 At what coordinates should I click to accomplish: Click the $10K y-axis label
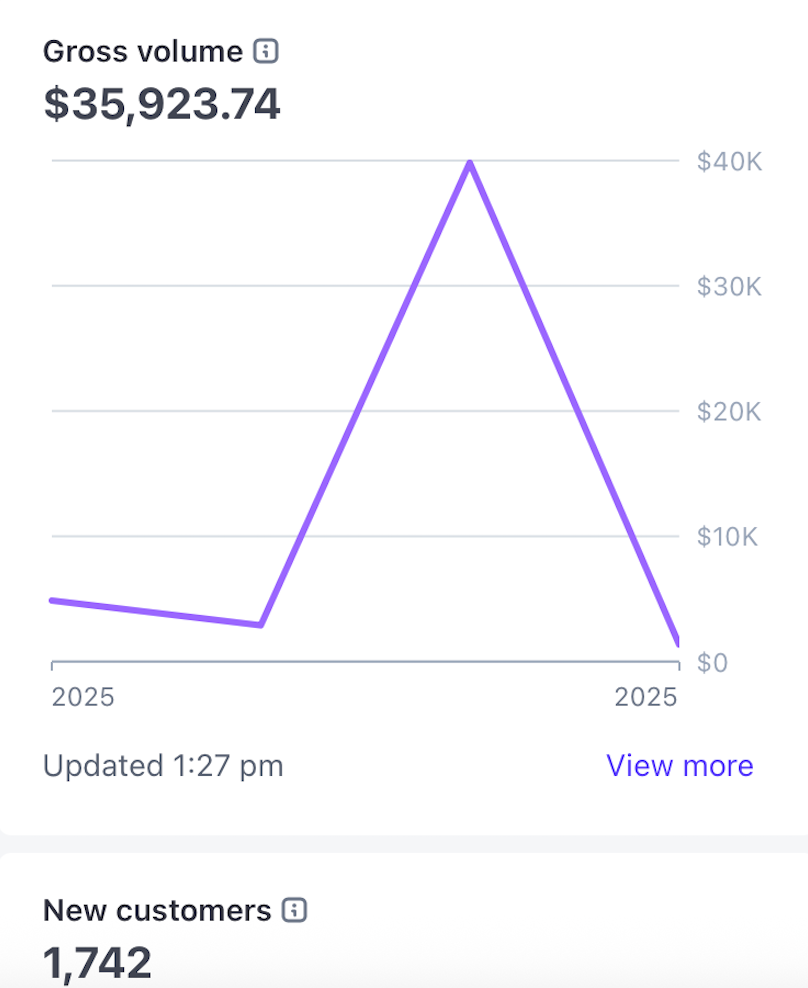coord(729,537)
